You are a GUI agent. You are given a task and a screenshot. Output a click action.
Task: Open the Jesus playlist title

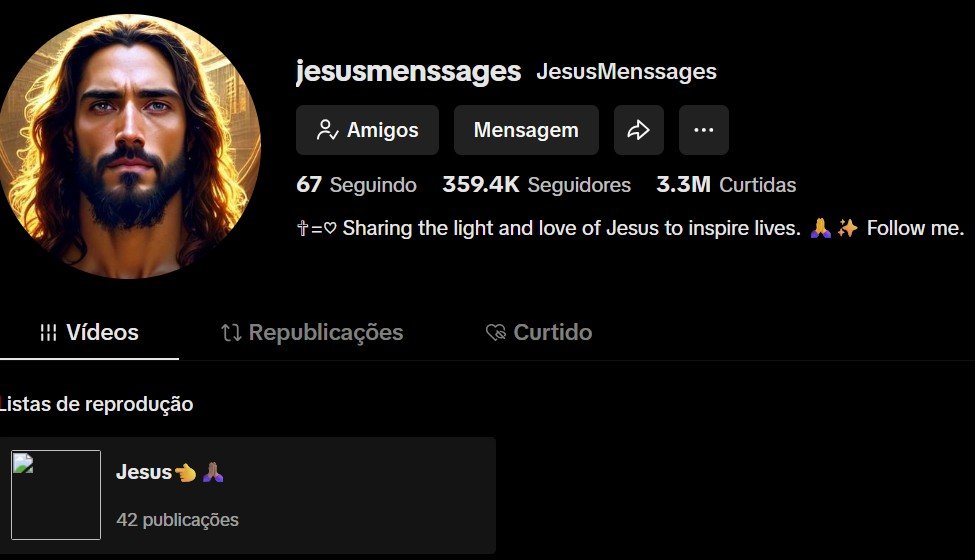[170, 472]
